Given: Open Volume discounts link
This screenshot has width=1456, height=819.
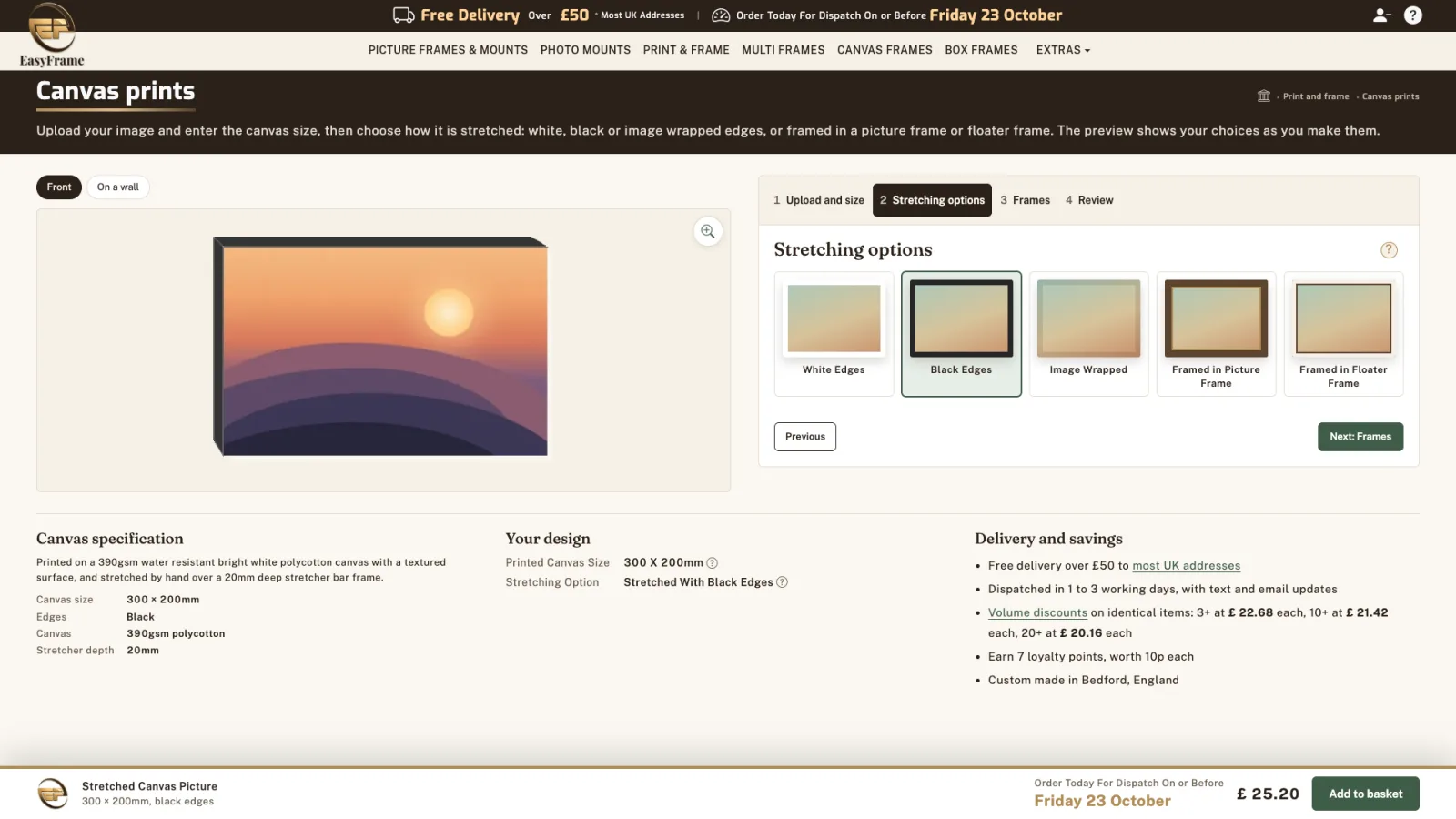Looking at the screenshot, I should (1037, 613).
